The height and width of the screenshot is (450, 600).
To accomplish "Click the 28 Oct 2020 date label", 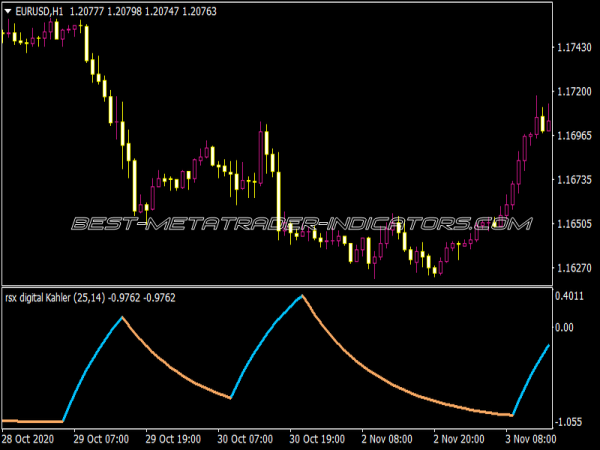I will (x=30, y=439).
